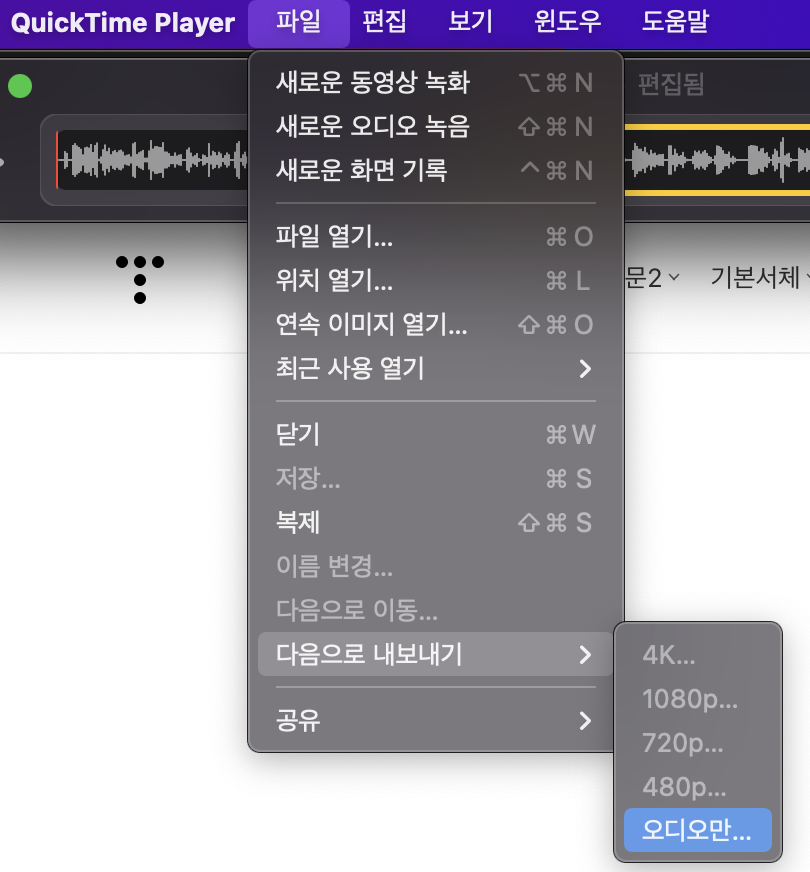Image resolution: width=810 pixels, height=872 pixels.
Task: Open the 편집 menu
Action: [384, 23]
